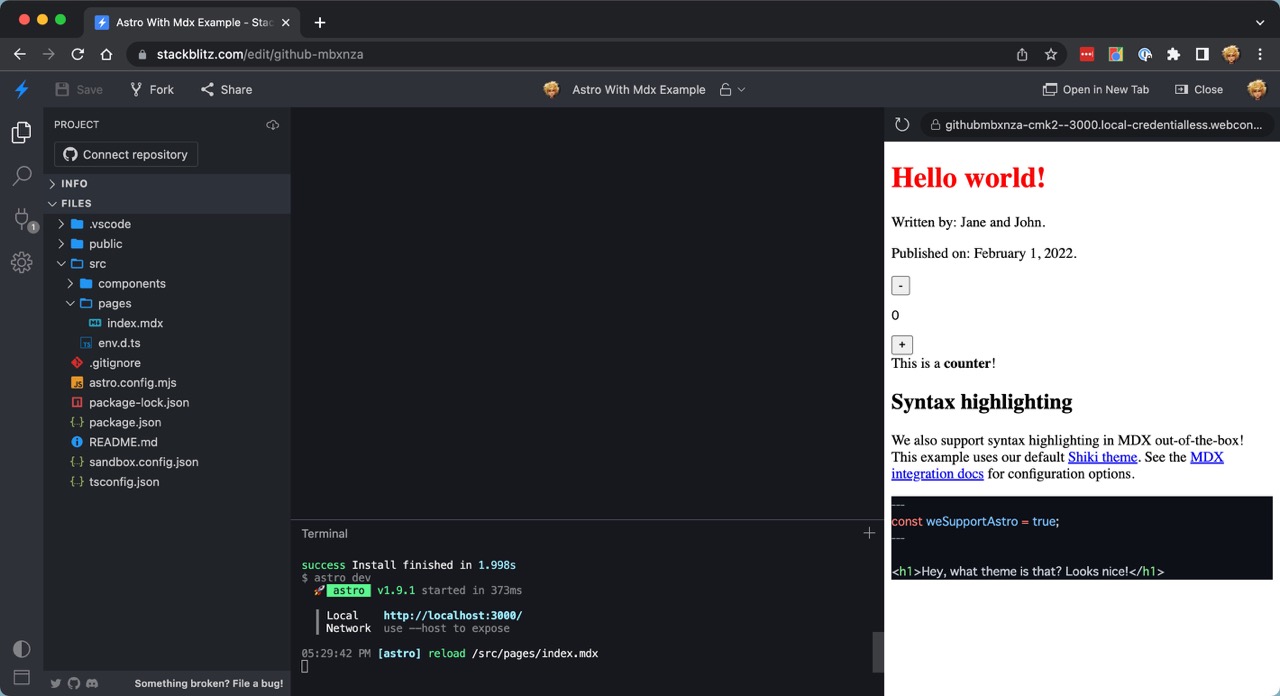Open index.mdx in the file tree

click(x=134, y=323)
